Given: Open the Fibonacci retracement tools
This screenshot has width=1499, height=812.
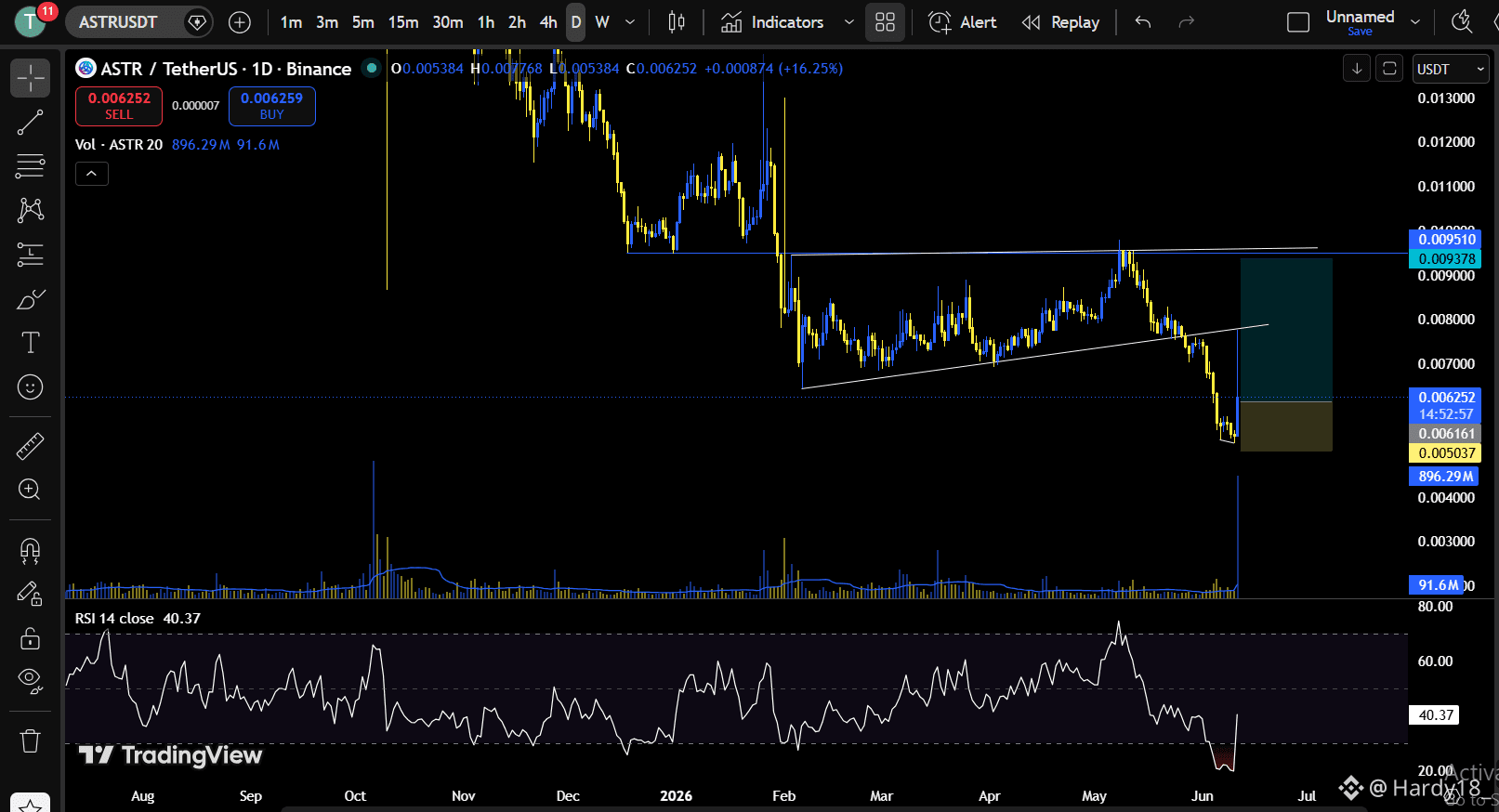Looking at the screenshot, I should tap(30, 166).
